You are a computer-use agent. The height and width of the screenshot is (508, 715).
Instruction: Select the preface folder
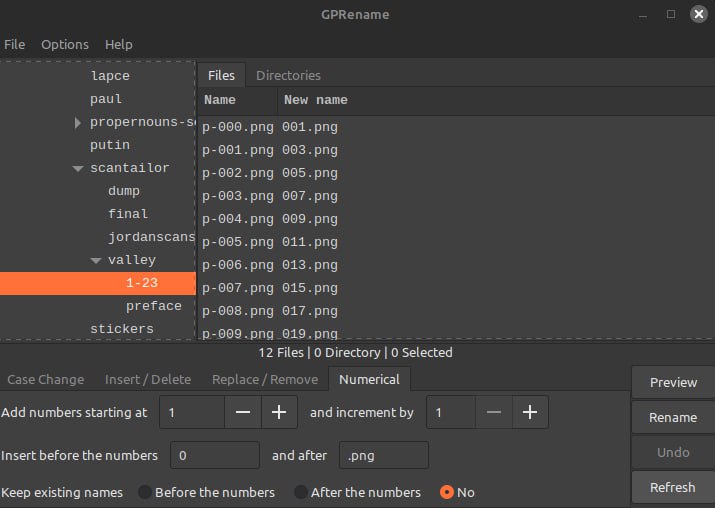point(154,306)
